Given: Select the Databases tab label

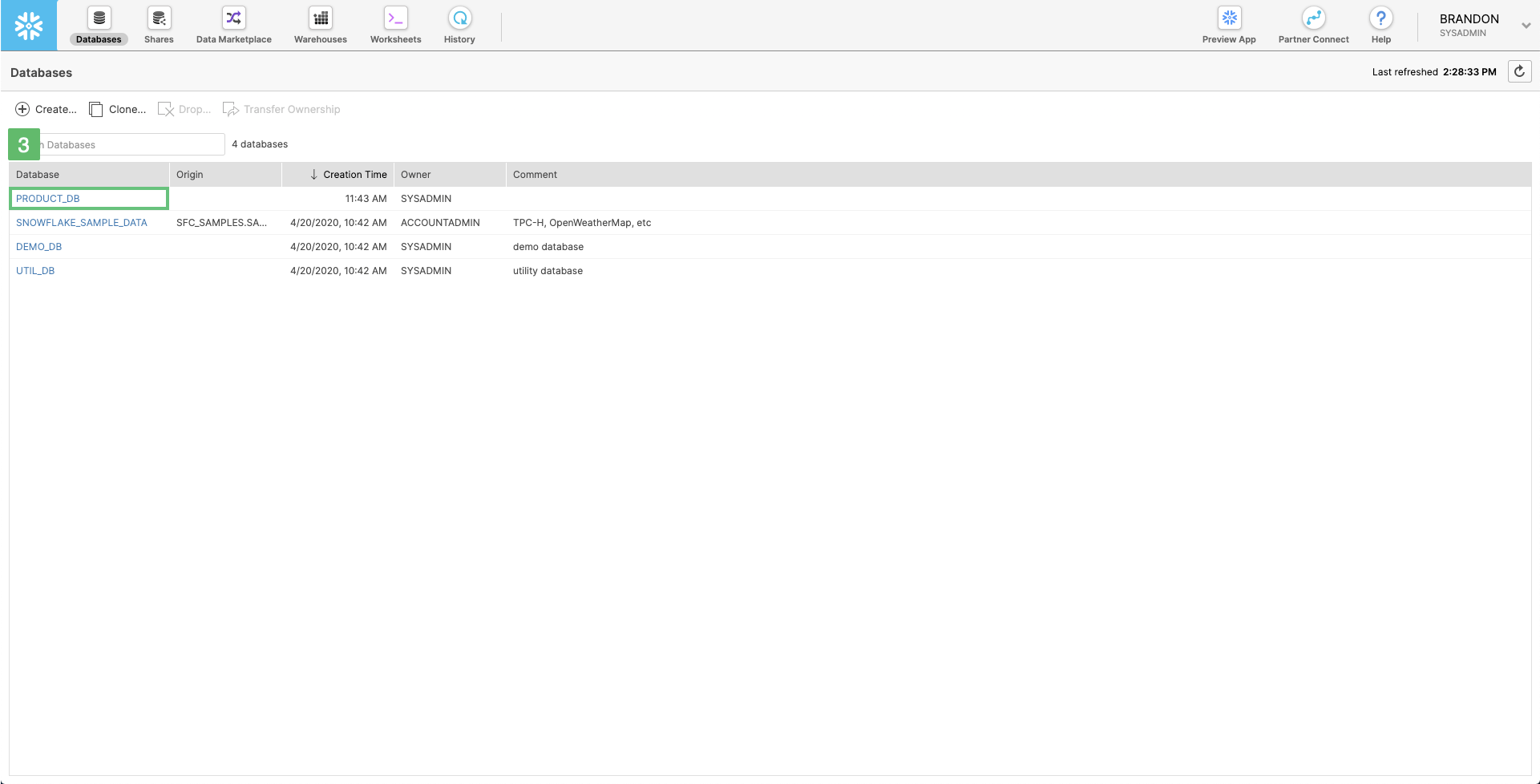Looking at the screenshot, I should coord(99,39).
